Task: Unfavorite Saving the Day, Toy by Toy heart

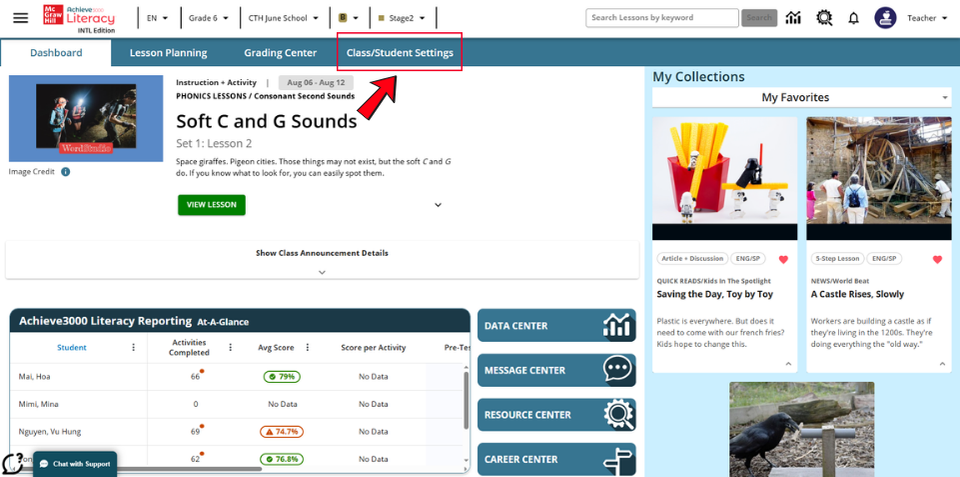Action: (x=783, y=259)
